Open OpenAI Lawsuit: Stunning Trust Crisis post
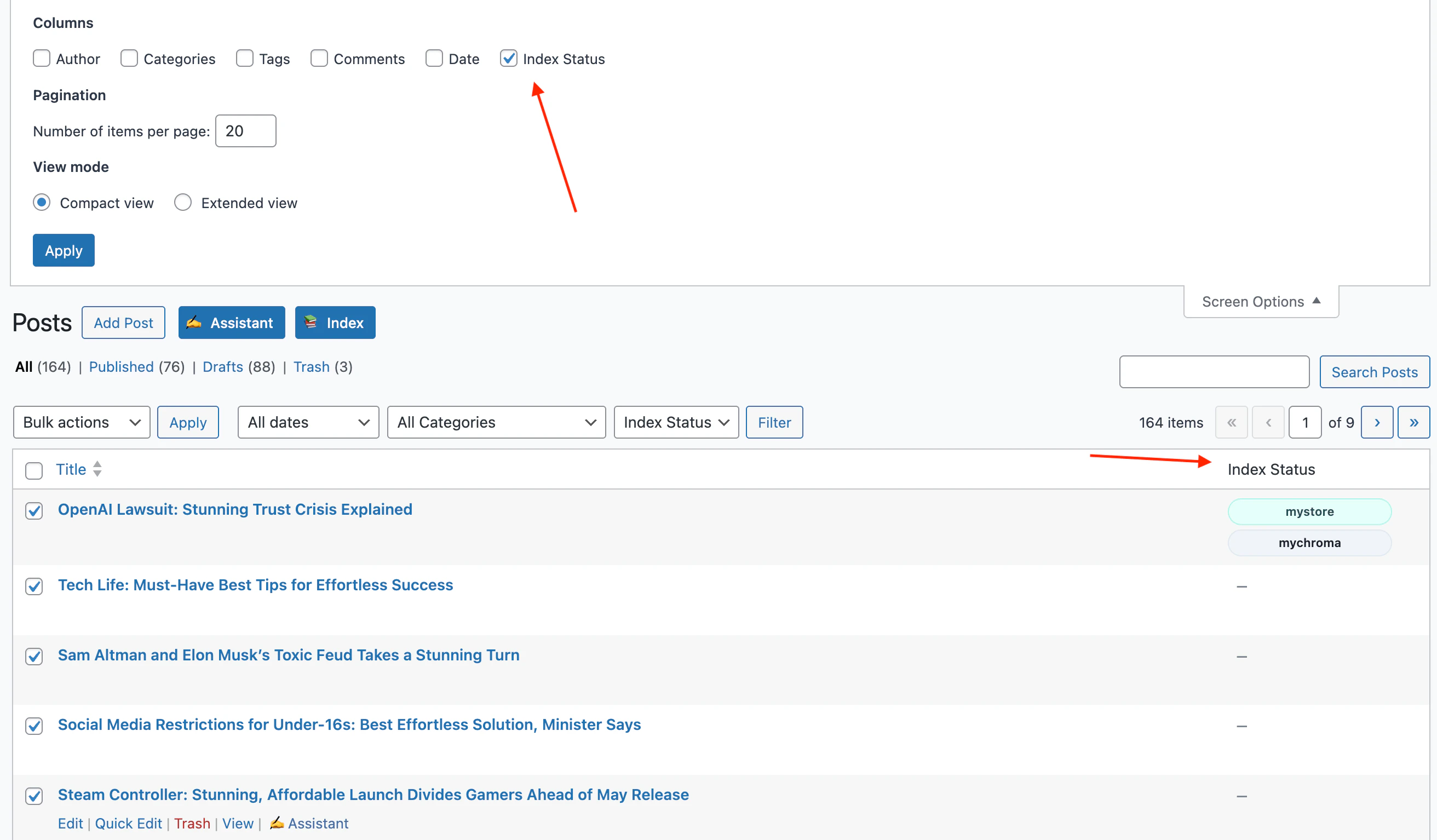 point(235,509)
